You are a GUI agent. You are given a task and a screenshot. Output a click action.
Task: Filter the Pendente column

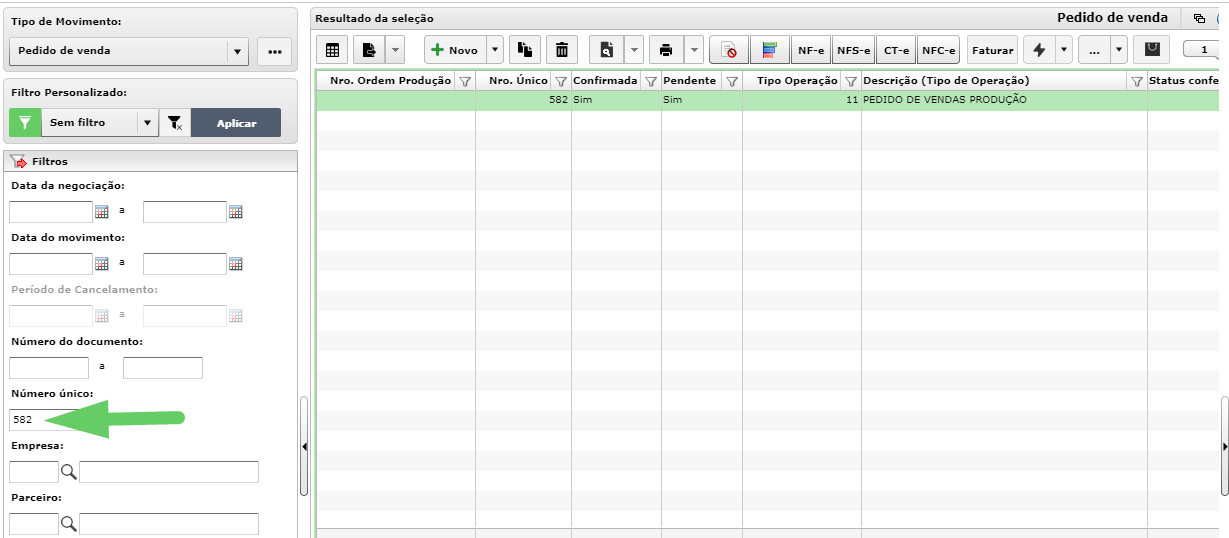click(731, 81)
